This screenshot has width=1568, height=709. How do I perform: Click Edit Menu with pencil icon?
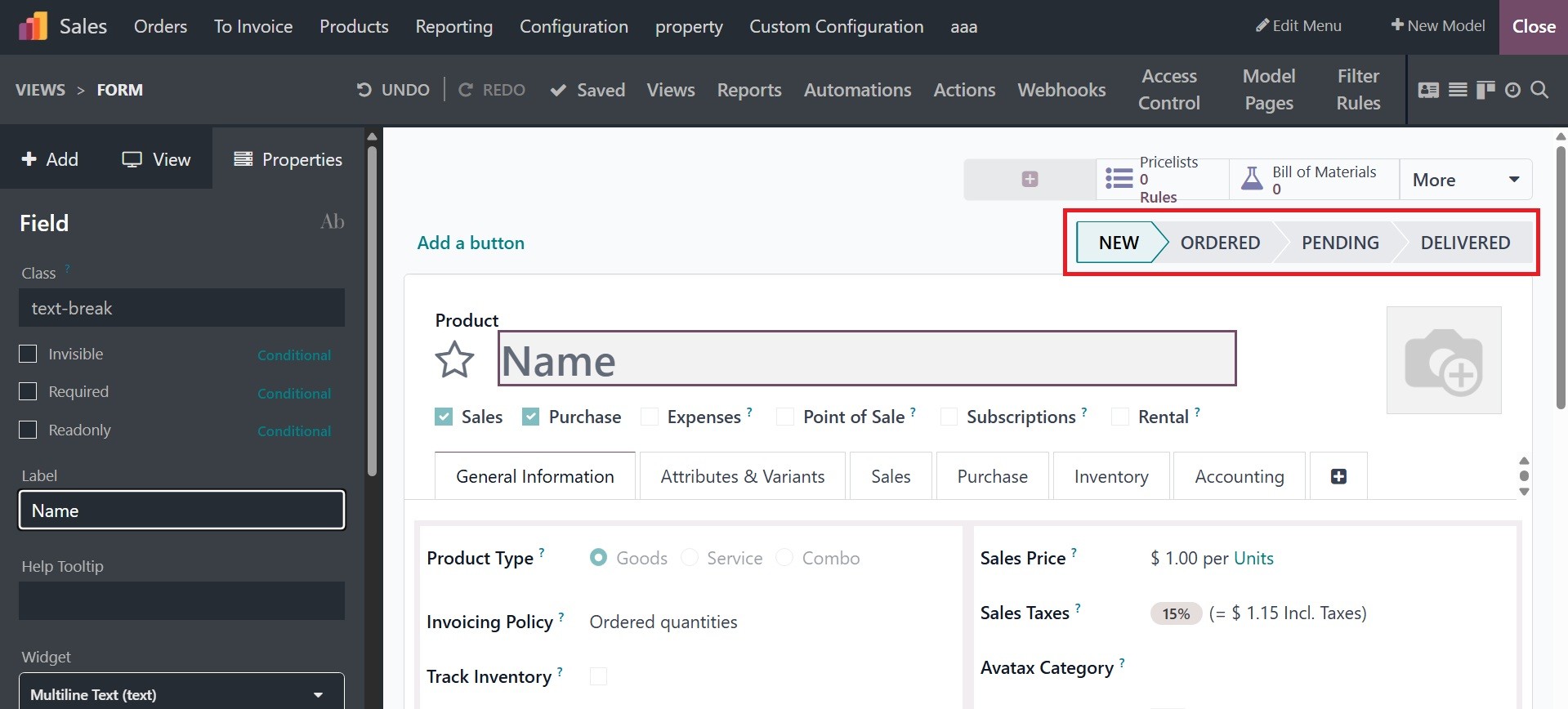click(1298, 26)
